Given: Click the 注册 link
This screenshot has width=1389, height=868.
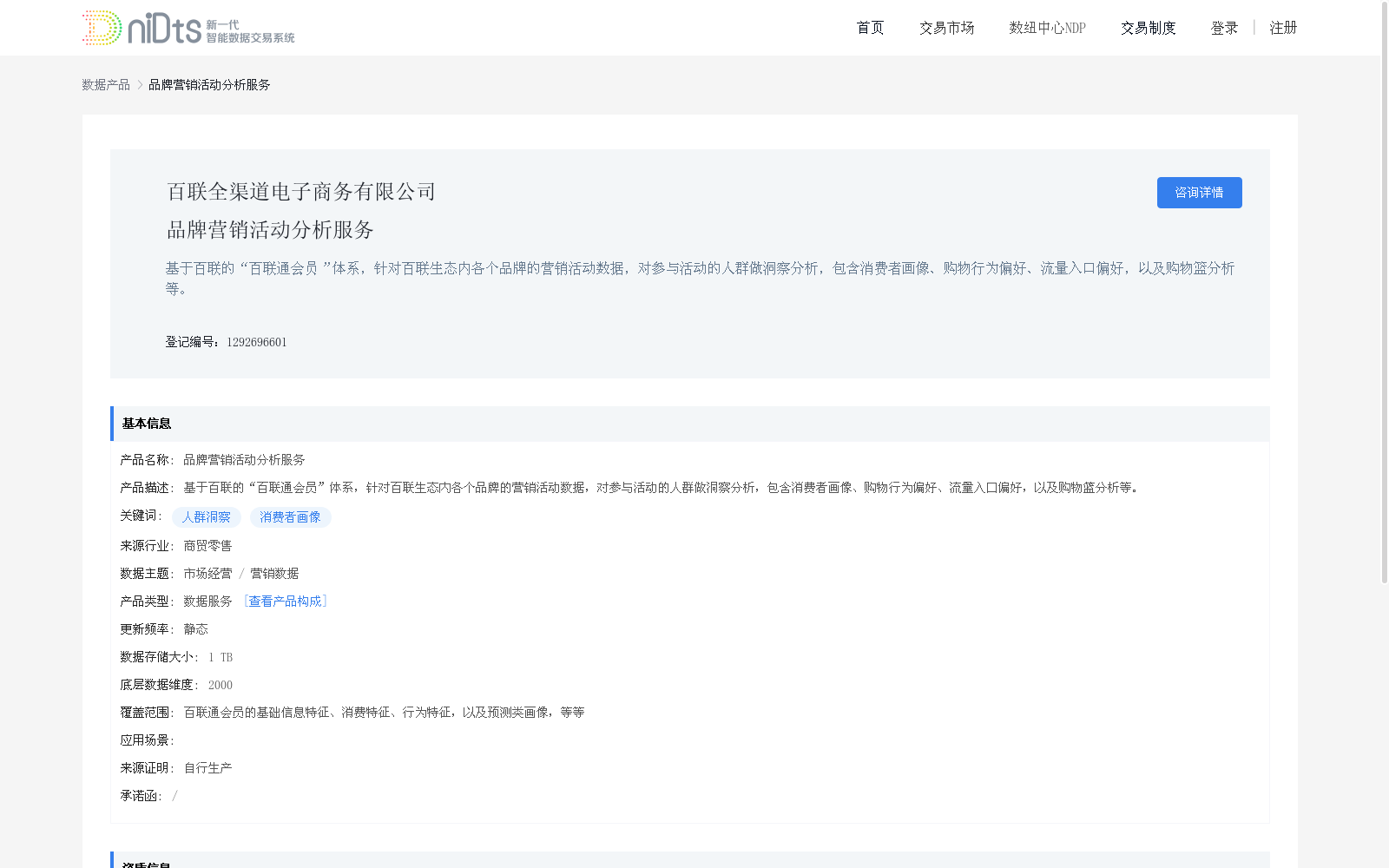Looking at the screenshot, I should click(x=1283, y=28).
